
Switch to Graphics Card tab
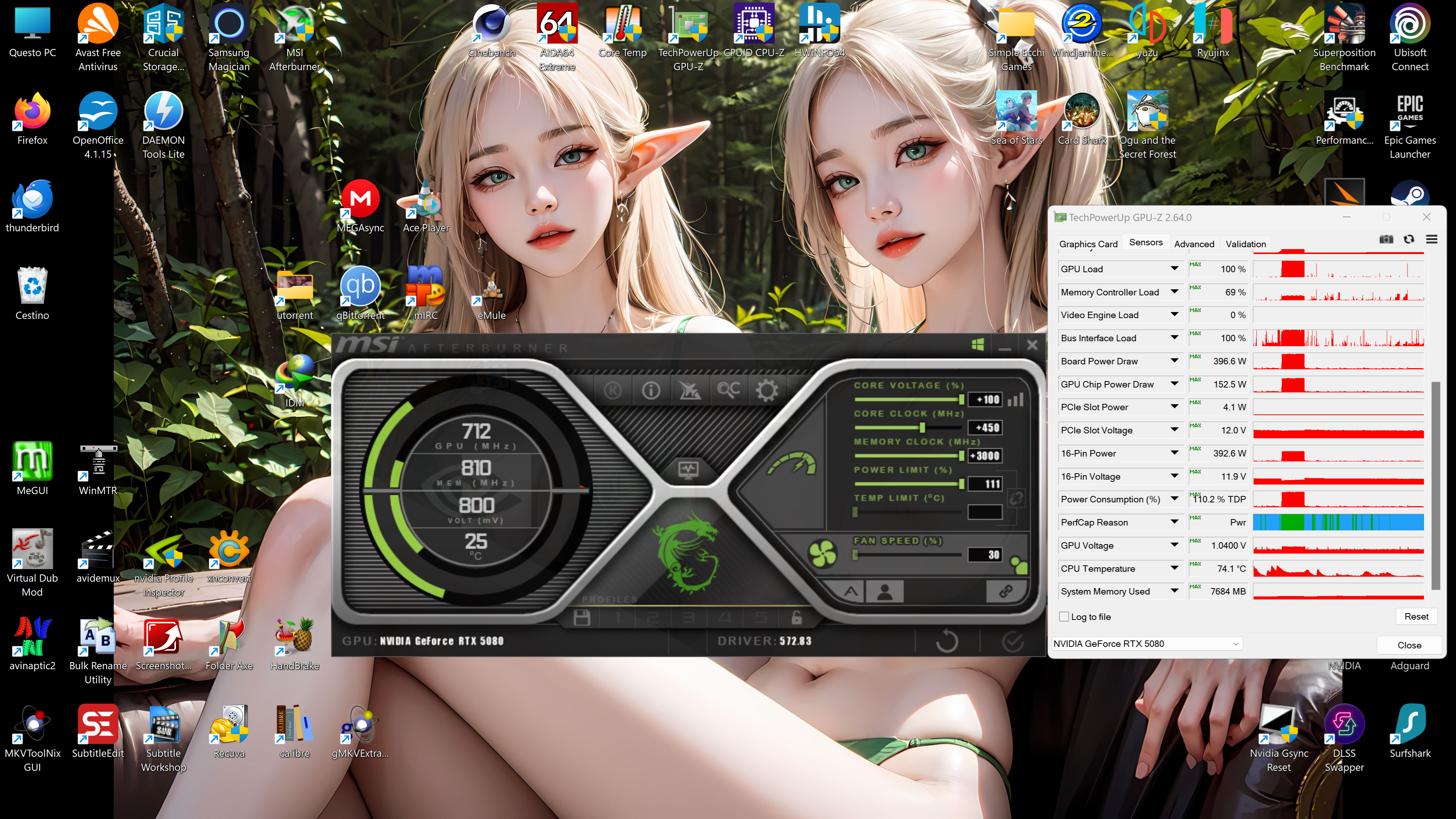pos(1088,243)
